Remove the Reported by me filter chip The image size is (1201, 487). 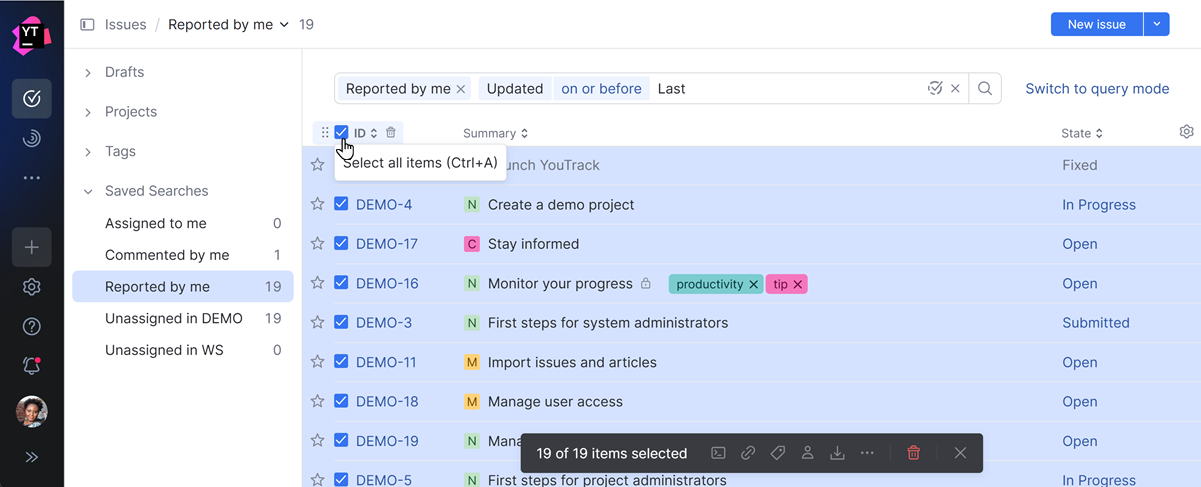(x=461, y=89)
